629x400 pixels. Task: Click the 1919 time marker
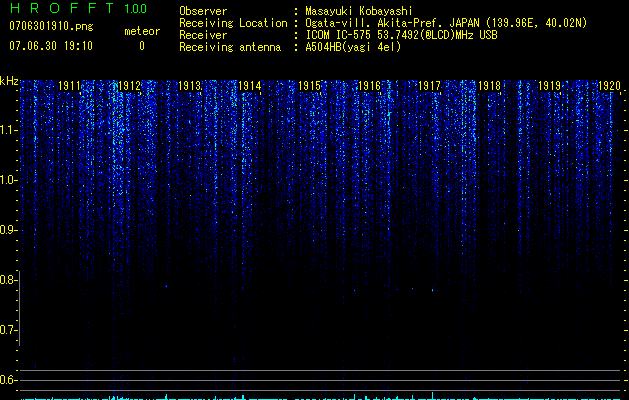pos(549,86)
